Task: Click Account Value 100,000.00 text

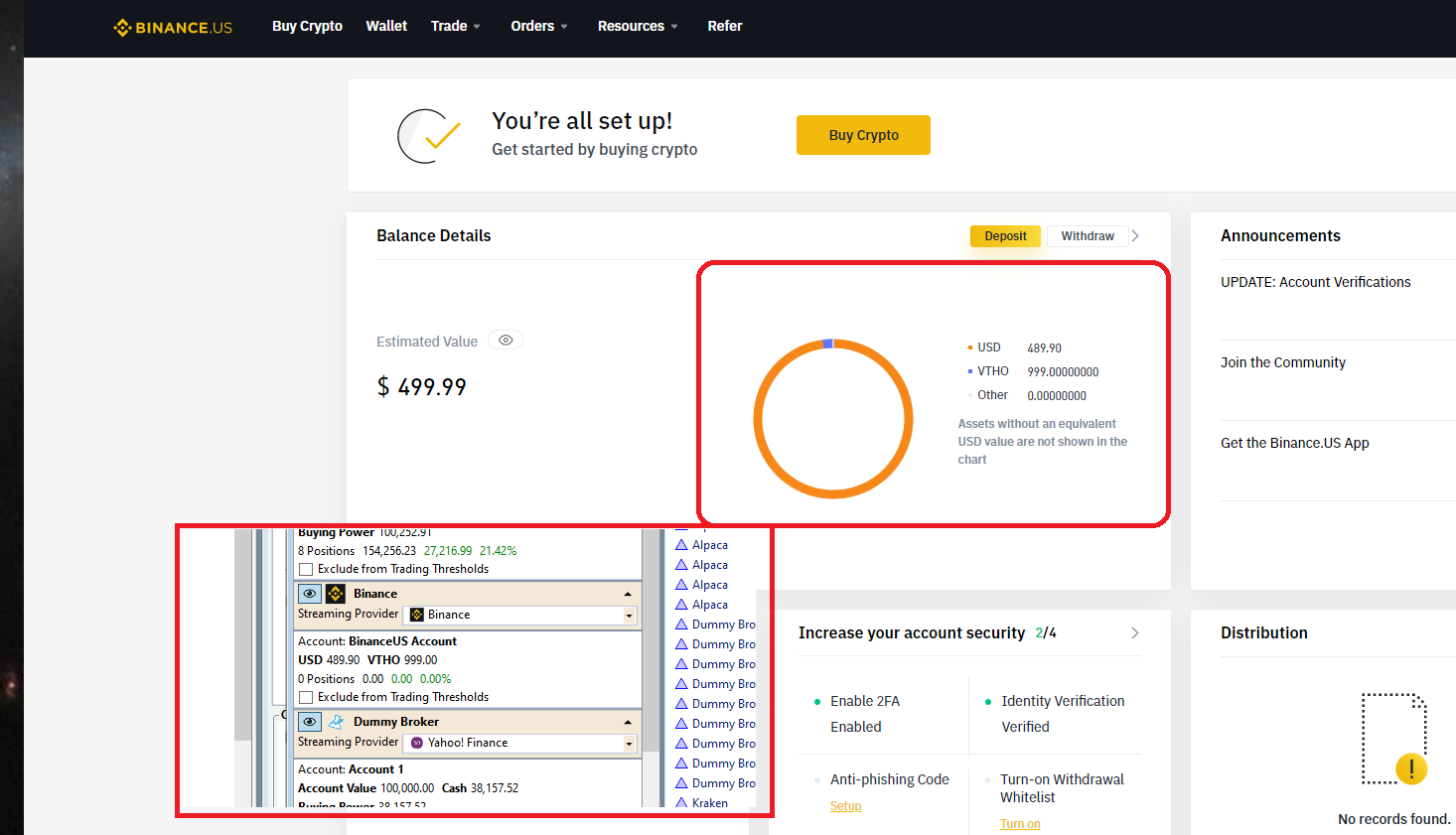Action: tap(366, 788)
